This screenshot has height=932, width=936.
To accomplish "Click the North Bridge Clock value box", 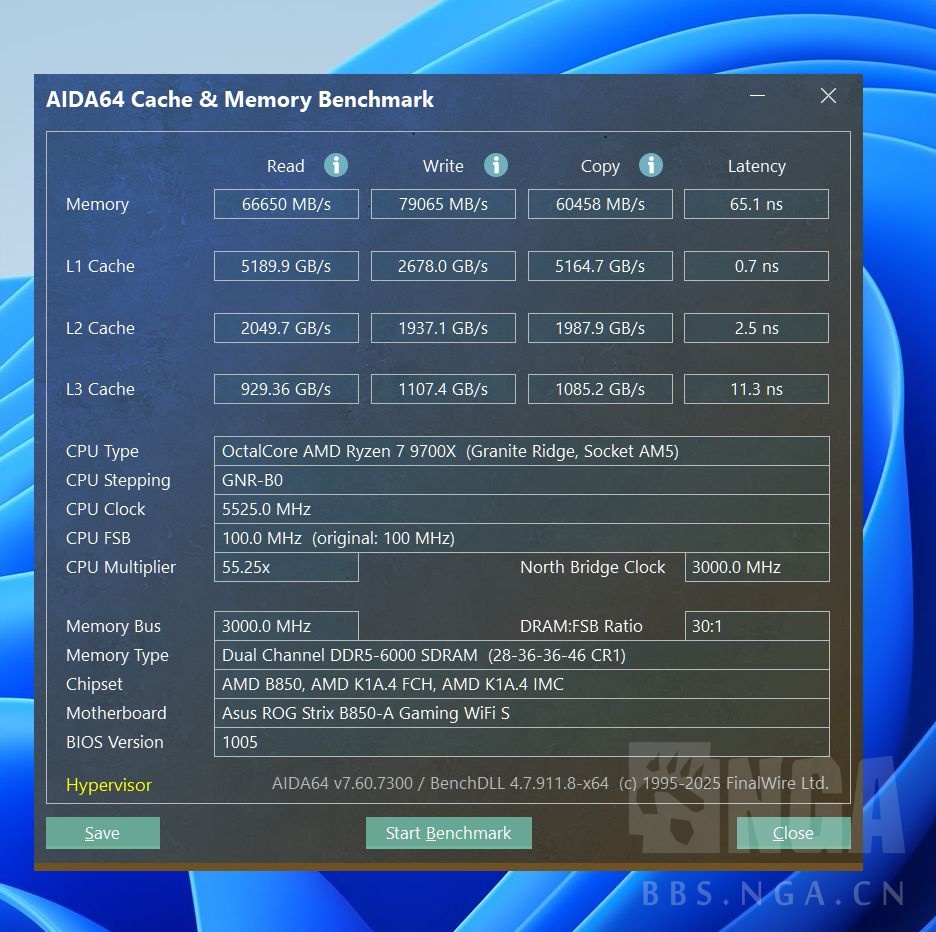I will click(756, 567).
